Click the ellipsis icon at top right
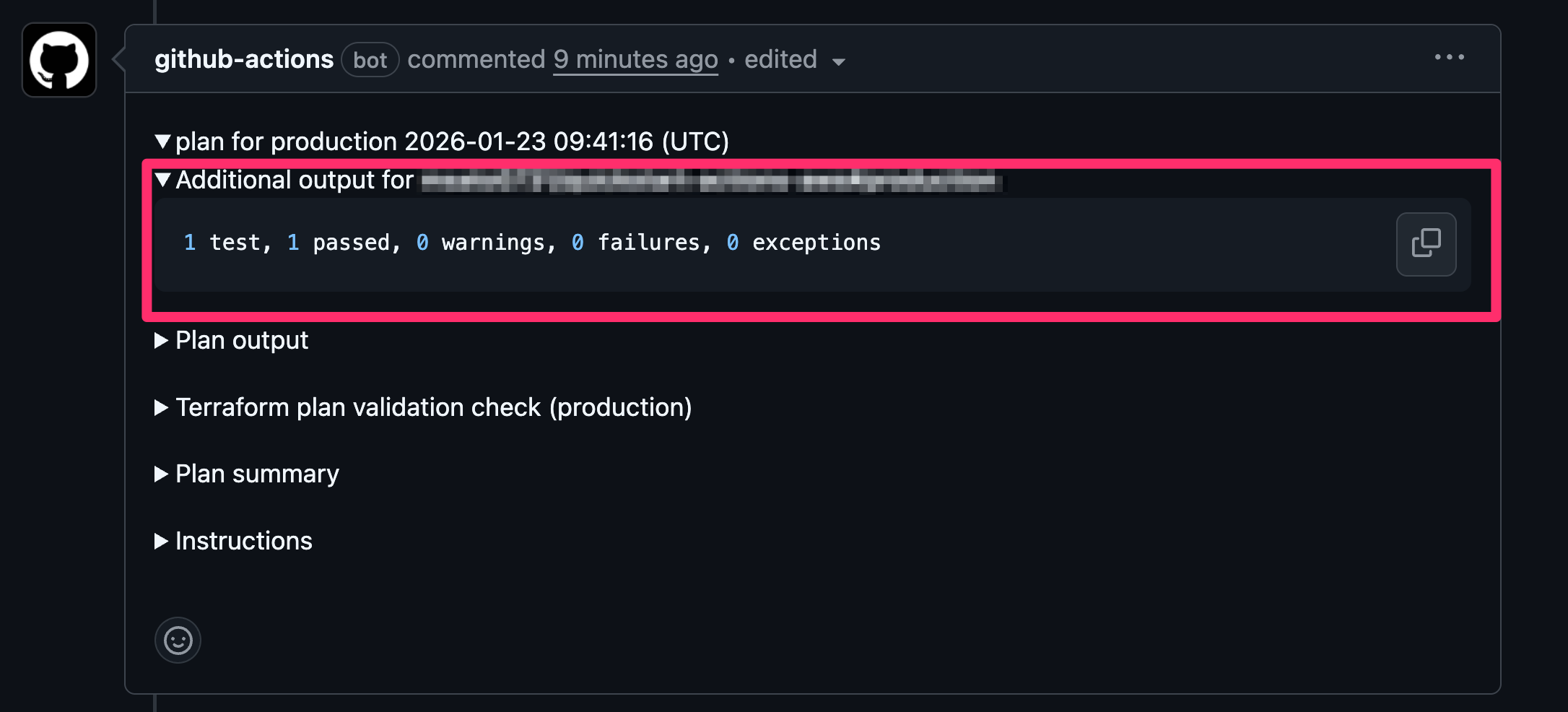The image size is (1568, 712). [x=1450, y=58]
